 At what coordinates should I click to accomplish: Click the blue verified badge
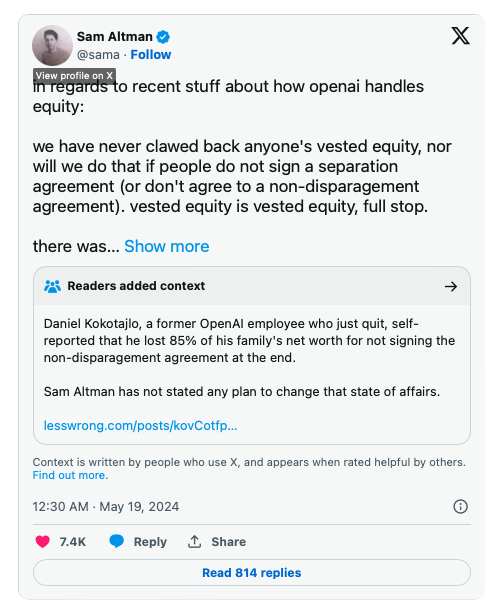tap(163, 37)
